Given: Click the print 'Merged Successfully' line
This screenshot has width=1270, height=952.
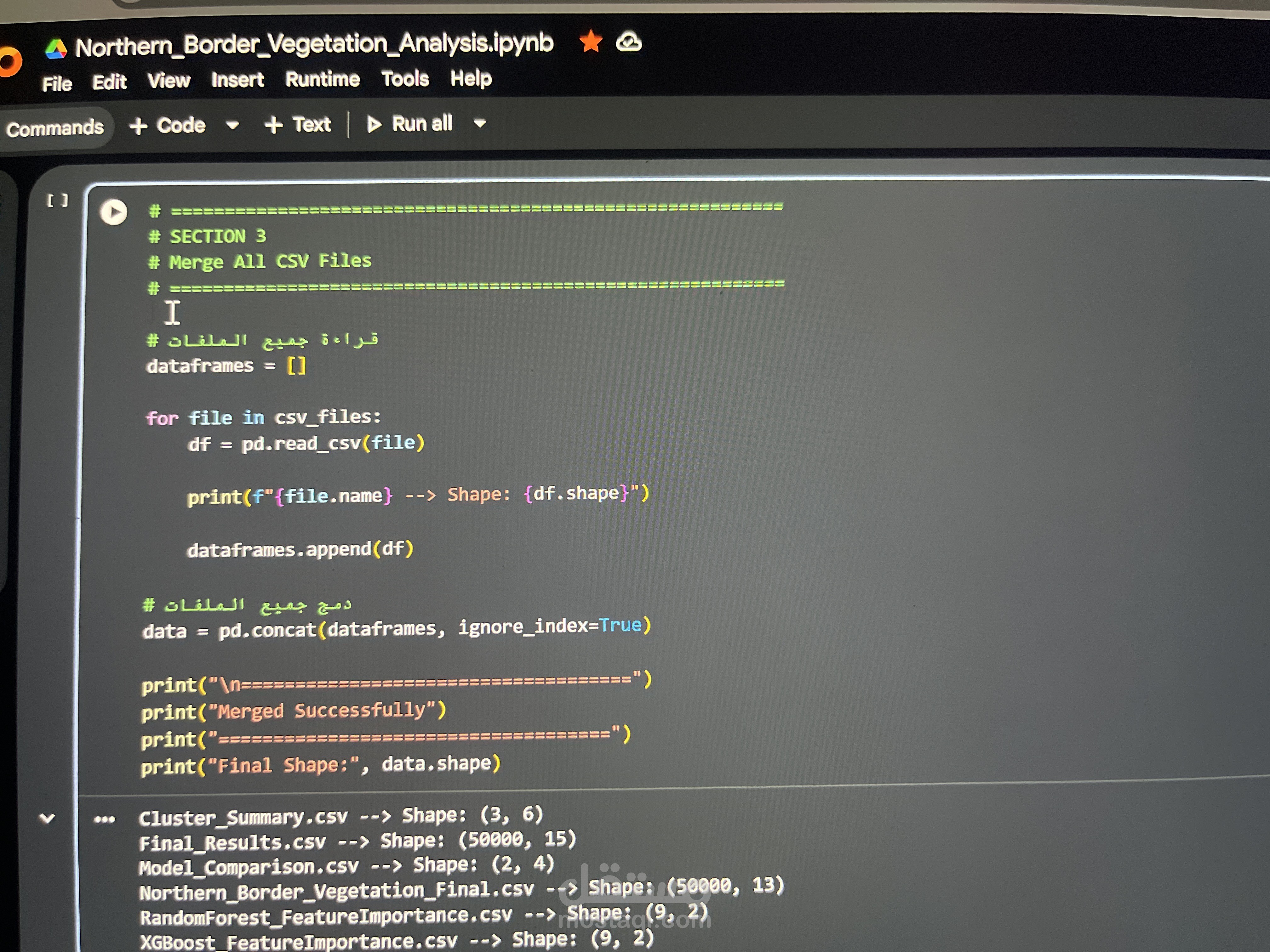Looking at the screenshot, I should 294,711.
